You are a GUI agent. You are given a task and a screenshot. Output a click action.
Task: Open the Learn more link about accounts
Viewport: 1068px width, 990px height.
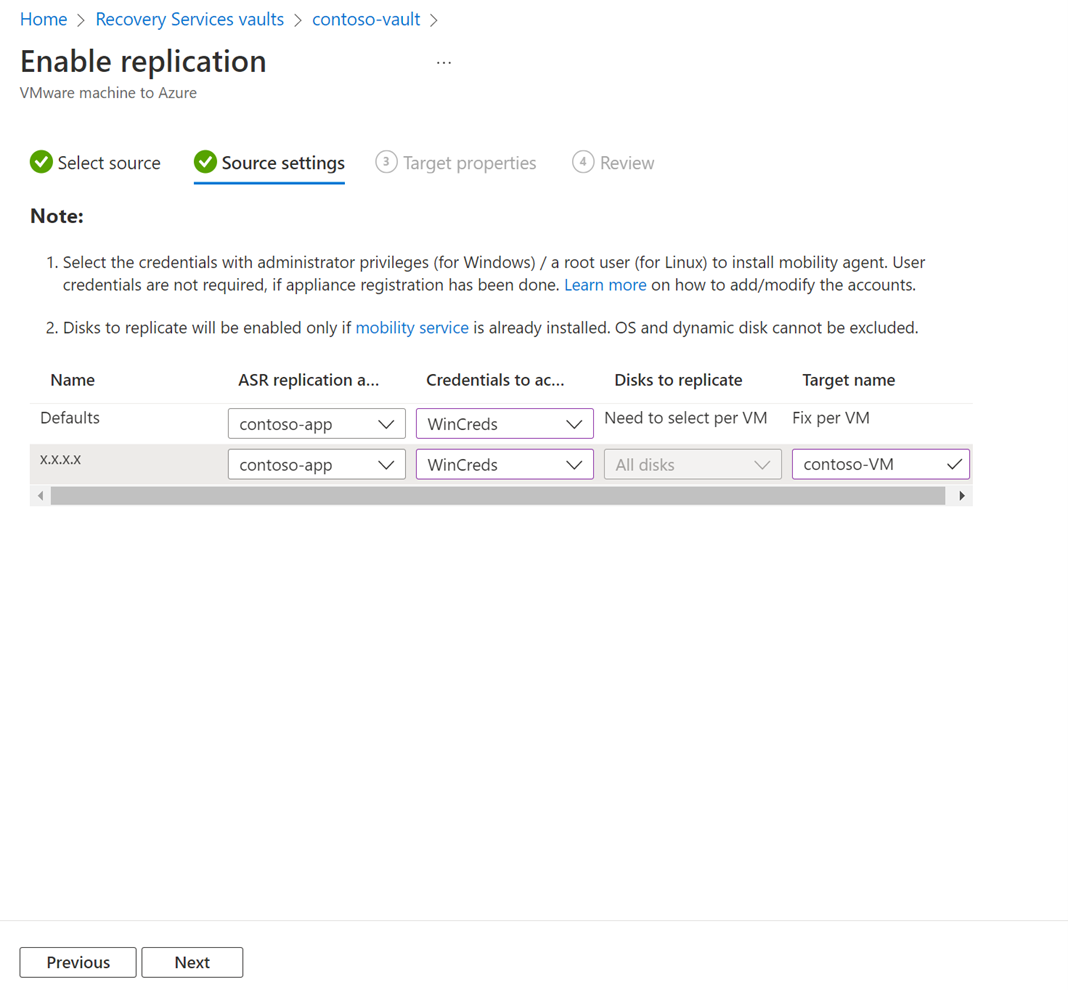point(605,285)
